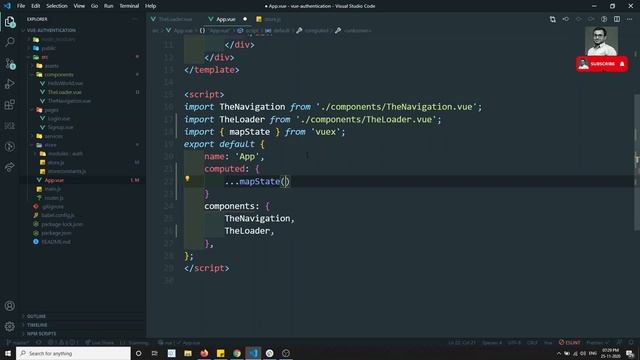This screenshot has height=360, width=640.
Task: Click the subscribe bell icon
Action: tap(622, 64)
